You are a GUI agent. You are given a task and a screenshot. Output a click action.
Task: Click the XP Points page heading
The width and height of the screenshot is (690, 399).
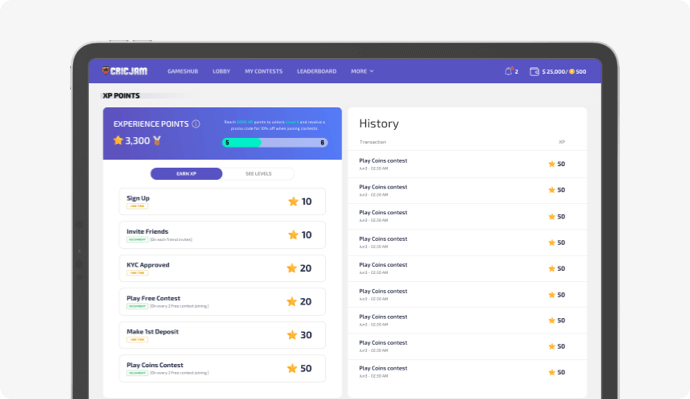(121, 95)
